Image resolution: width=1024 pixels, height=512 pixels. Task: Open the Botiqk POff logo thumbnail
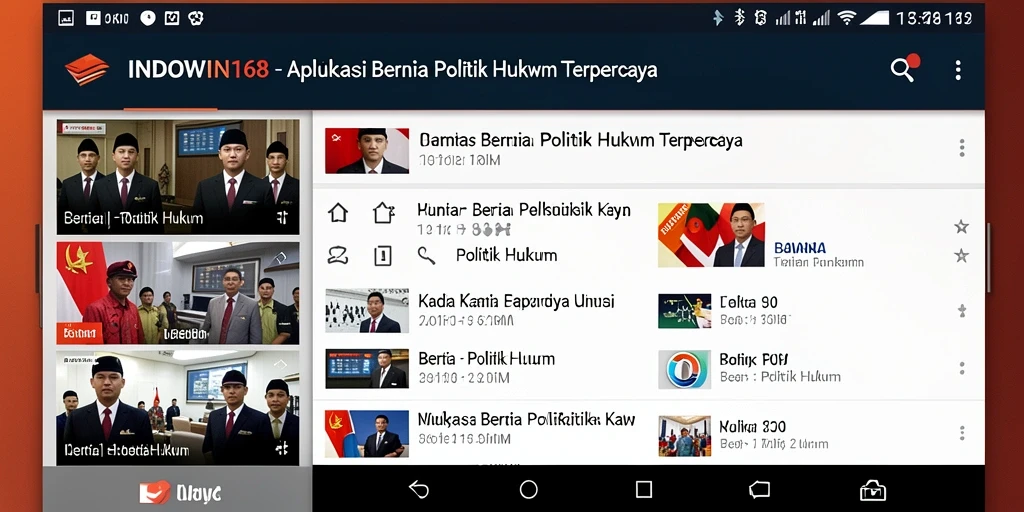pos(684,369)
